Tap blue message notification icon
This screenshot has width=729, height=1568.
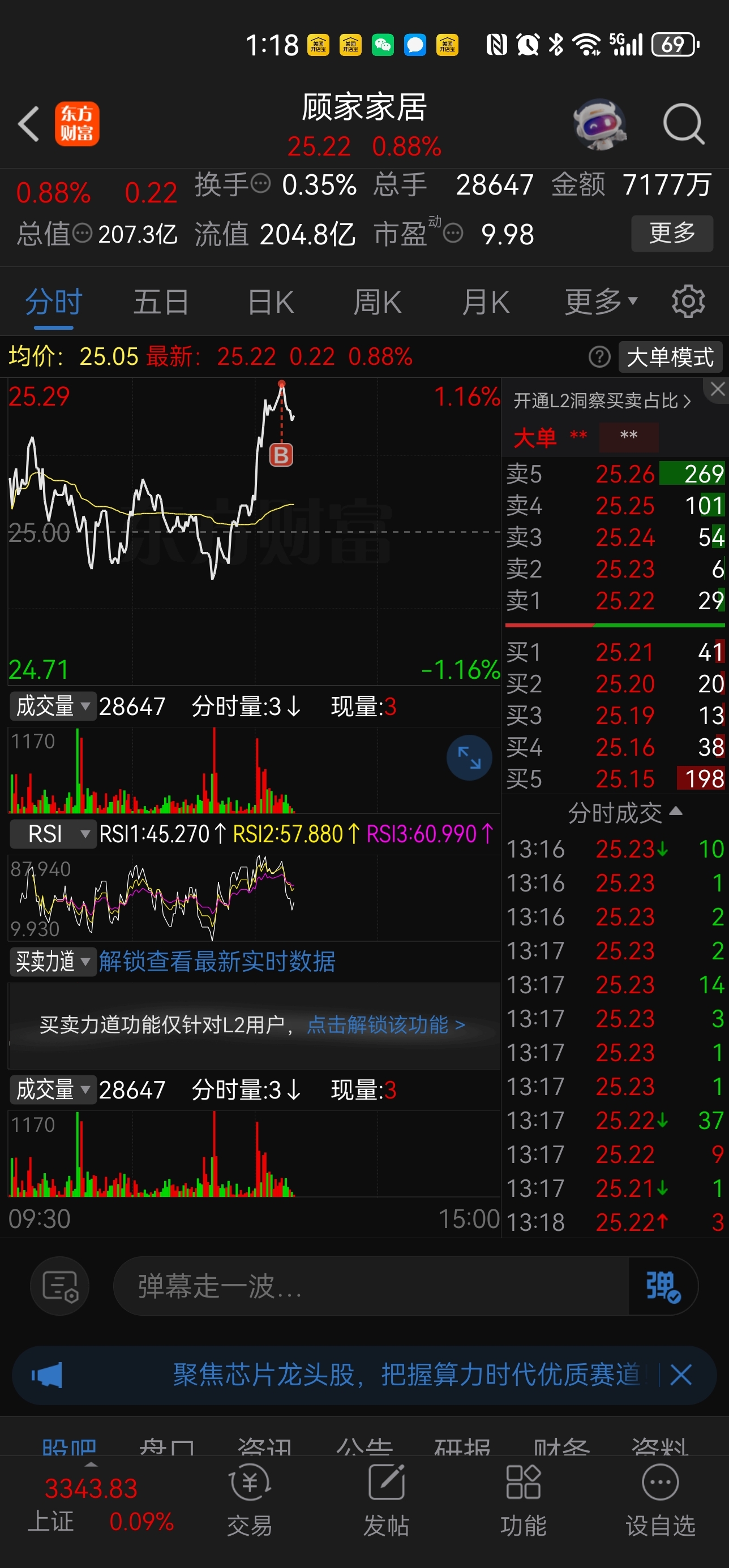coord(415,45)
